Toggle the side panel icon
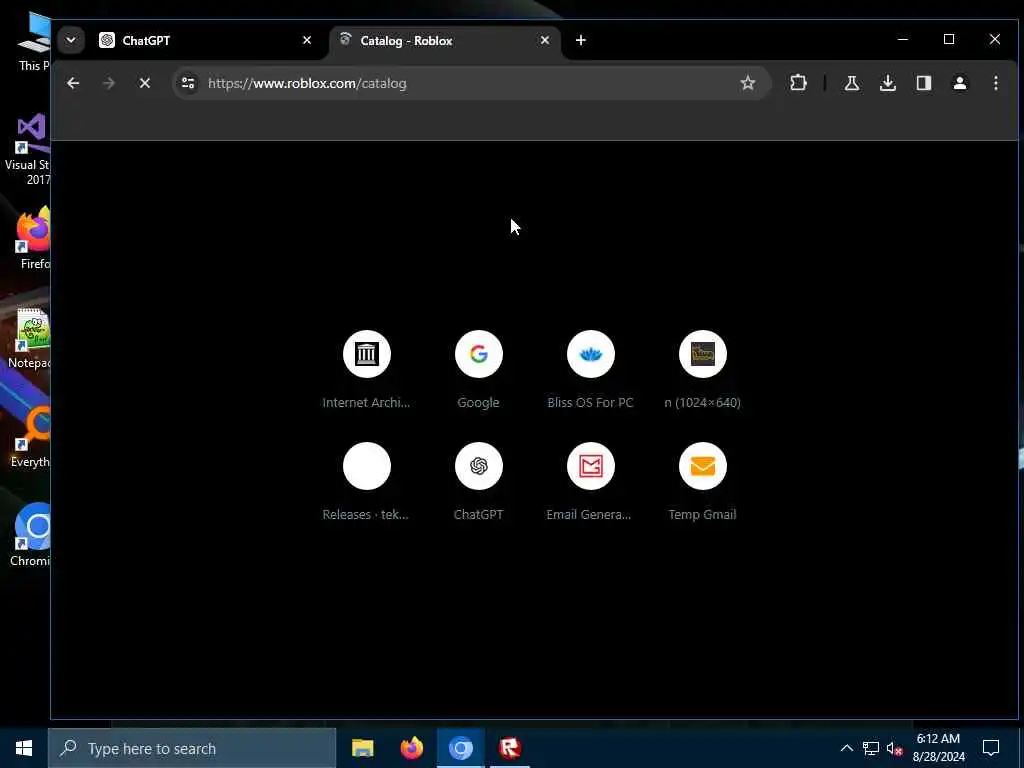 [x=923, y=83]
